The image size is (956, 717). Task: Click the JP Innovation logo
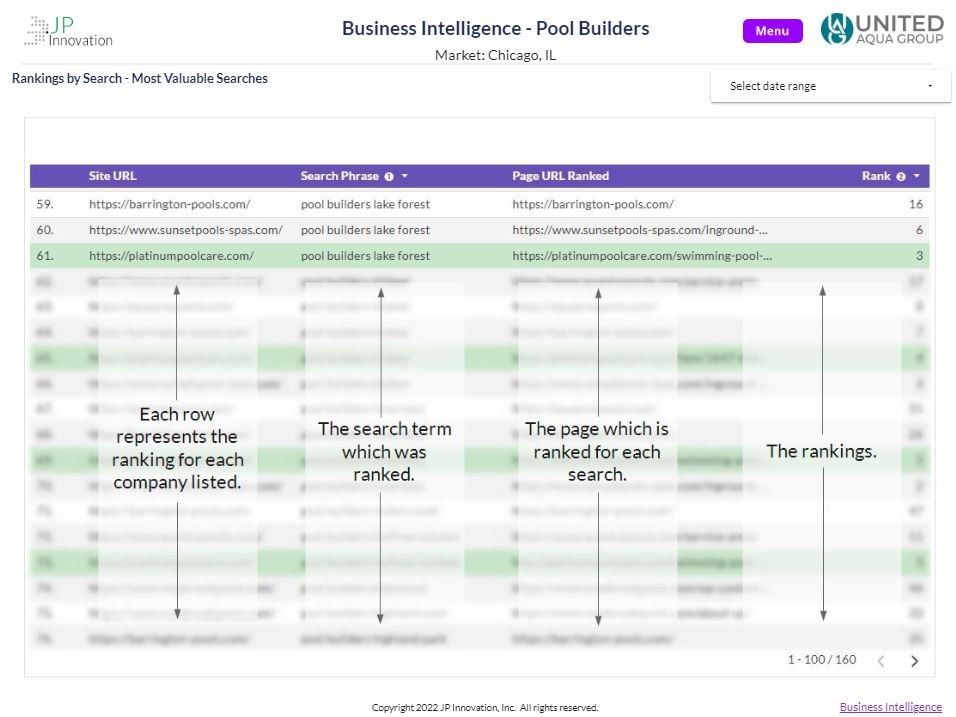(69, 32)
